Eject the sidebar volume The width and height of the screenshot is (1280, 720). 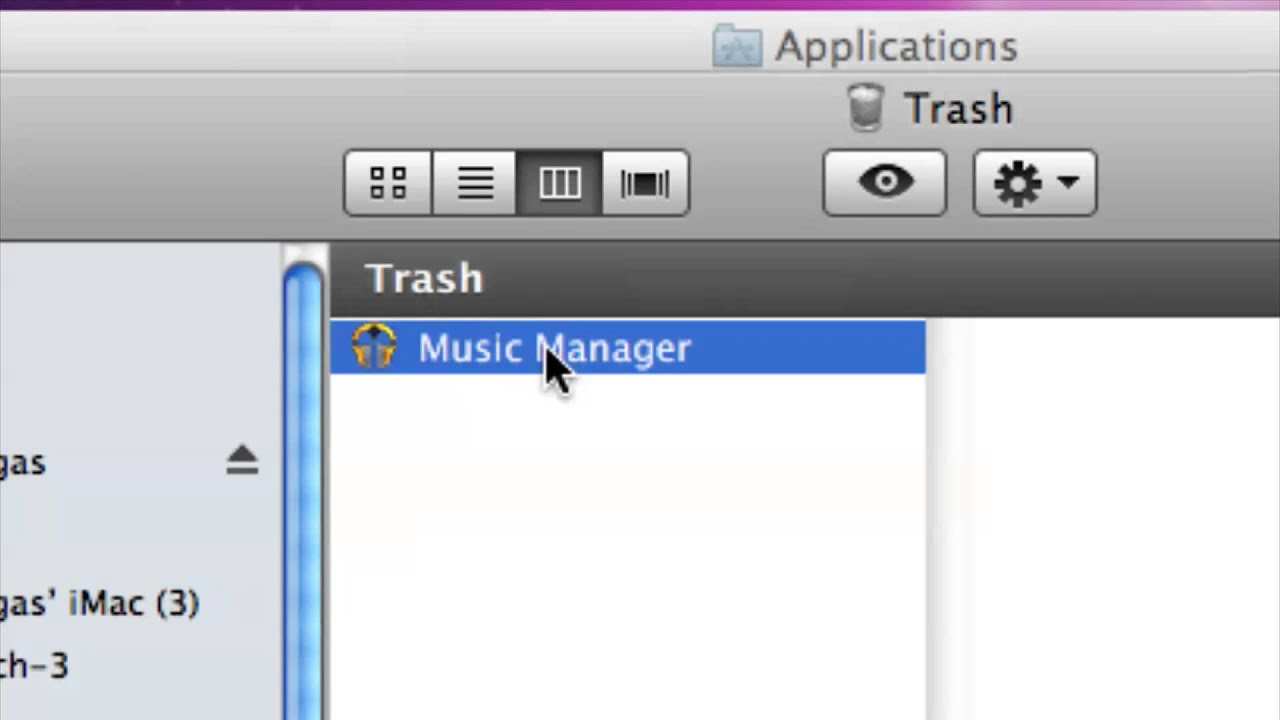tap(242, 460)
